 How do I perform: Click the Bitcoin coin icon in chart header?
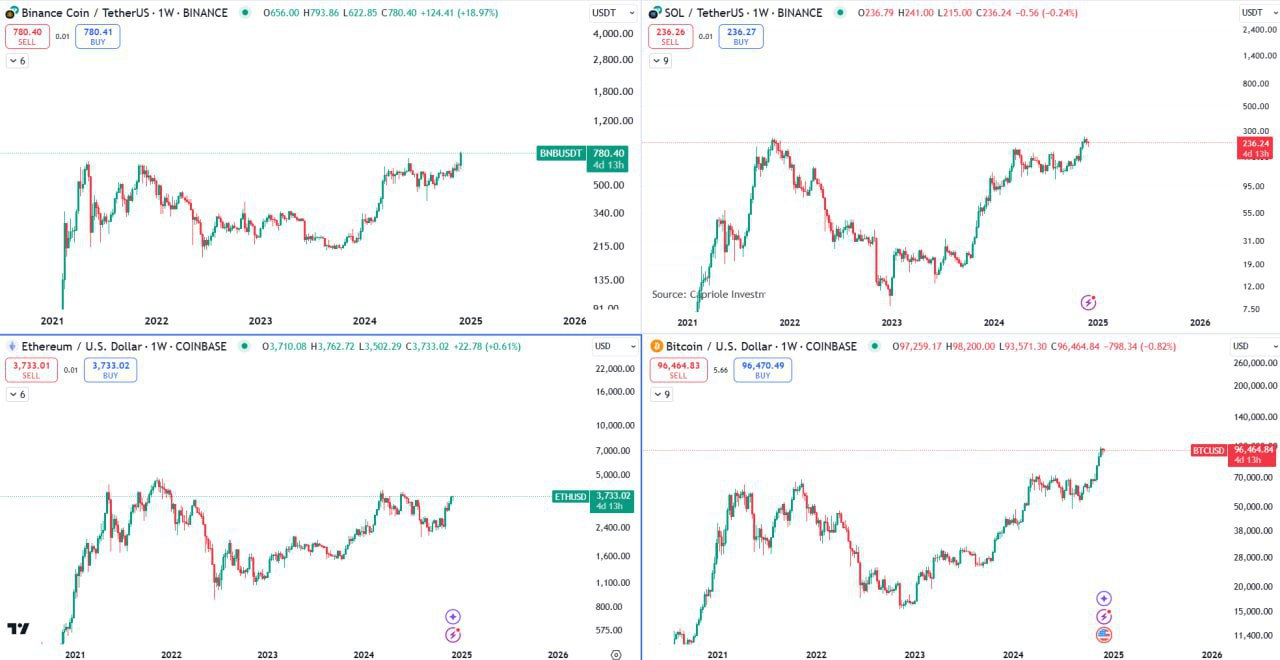click(655, 346)
